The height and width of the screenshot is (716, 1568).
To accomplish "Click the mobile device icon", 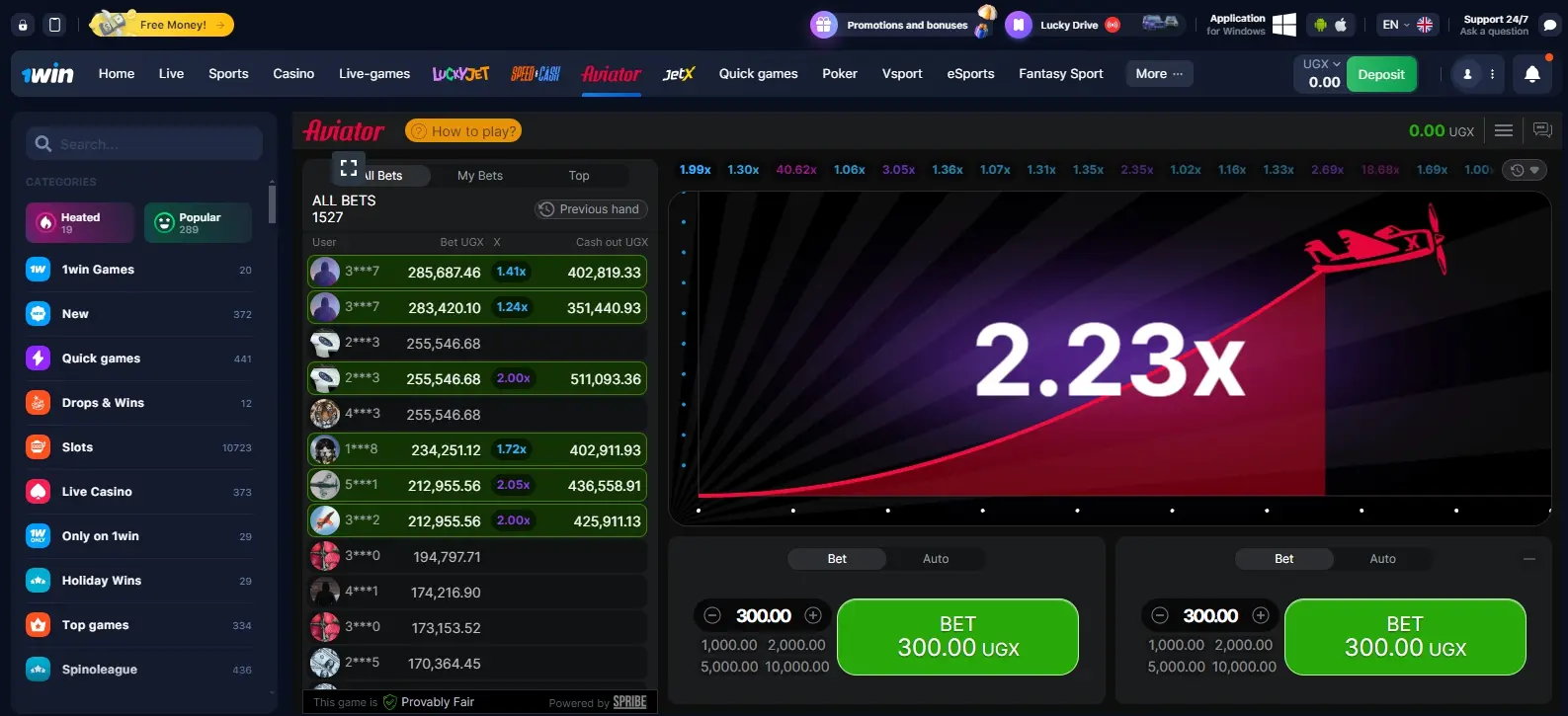I will (x=54, y=25).
